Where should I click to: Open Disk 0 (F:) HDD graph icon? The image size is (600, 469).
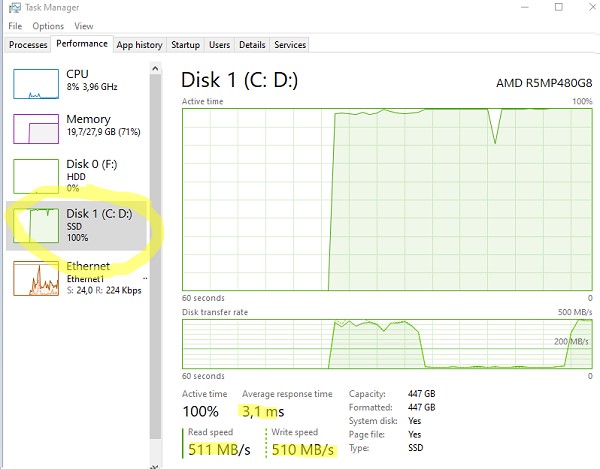34,176
